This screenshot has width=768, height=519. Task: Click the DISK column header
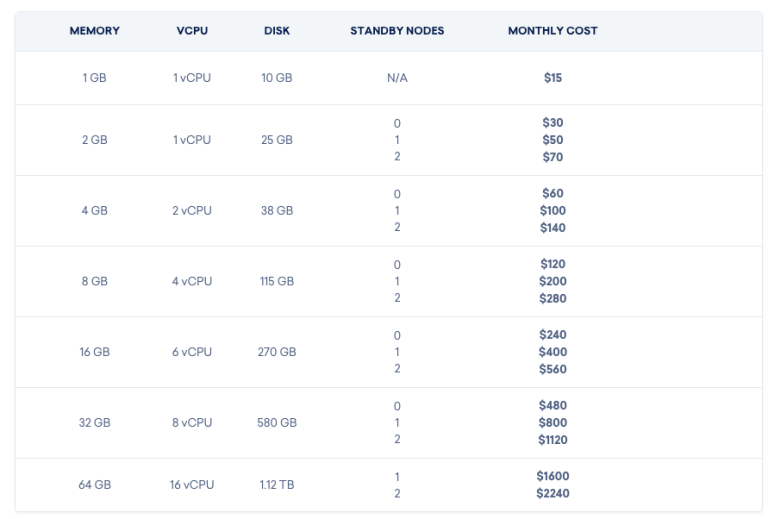277,31
